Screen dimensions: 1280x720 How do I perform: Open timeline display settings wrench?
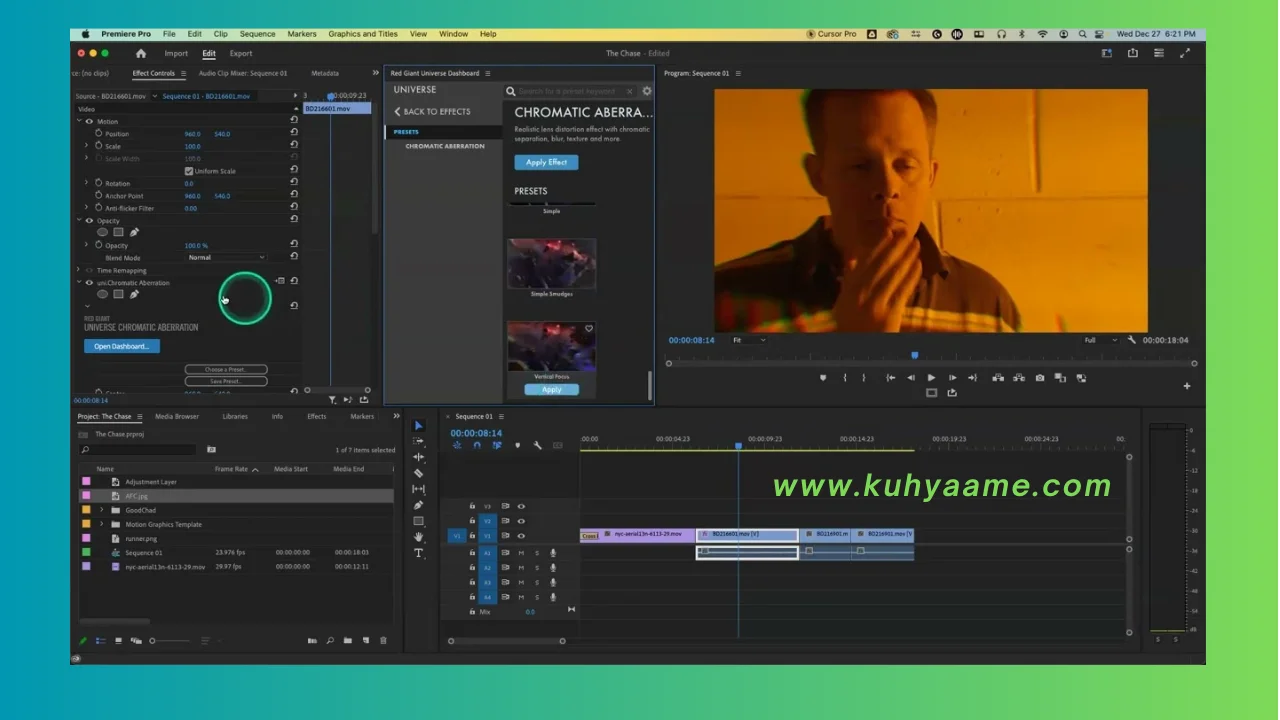[537, 446]
